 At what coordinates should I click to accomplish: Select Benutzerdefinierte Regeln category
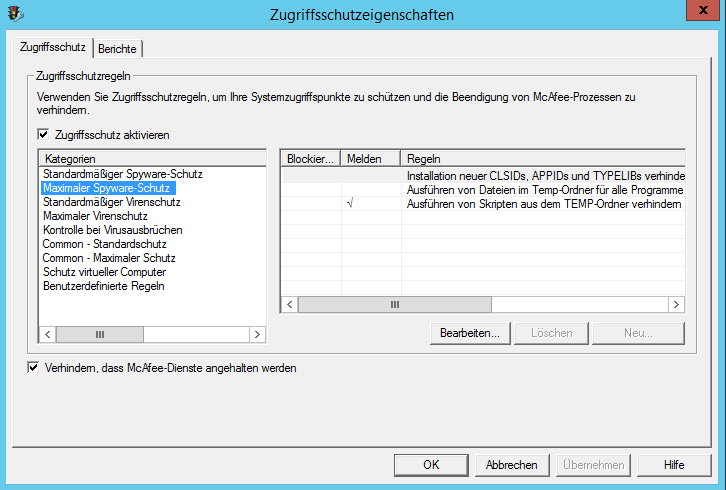pyautogui.click(x=103, y=286)
